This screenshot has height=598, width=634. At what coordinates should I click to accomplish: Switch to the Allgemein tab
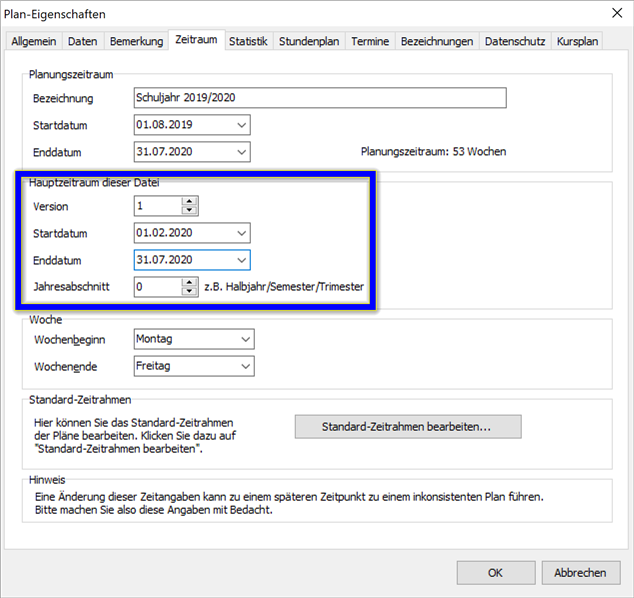[x=34, y=42]
